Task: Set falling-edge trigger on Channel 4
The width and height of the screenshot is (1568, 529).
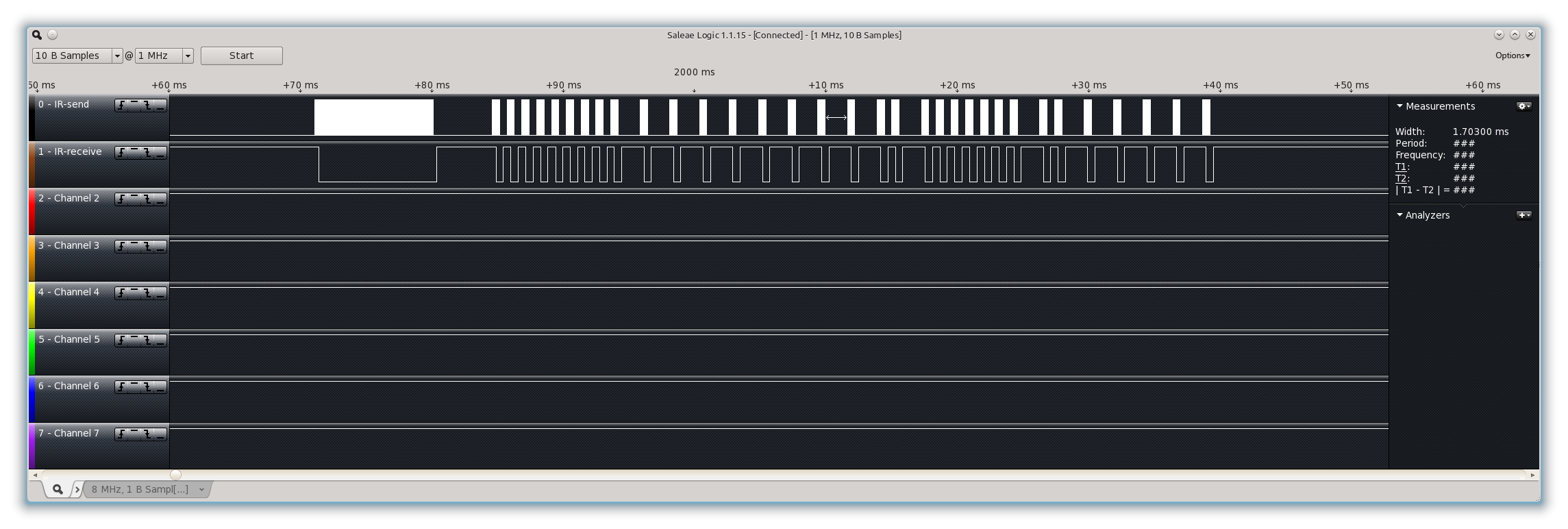Action: 147,293
